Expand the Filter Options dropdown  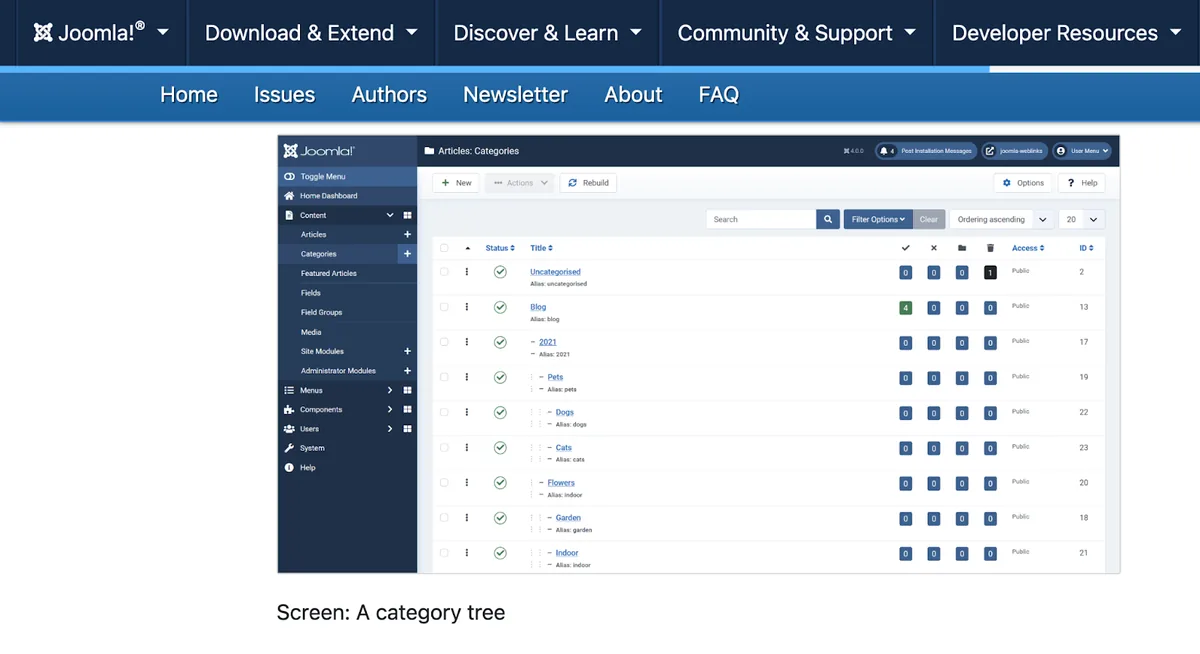tap(878, 219)
